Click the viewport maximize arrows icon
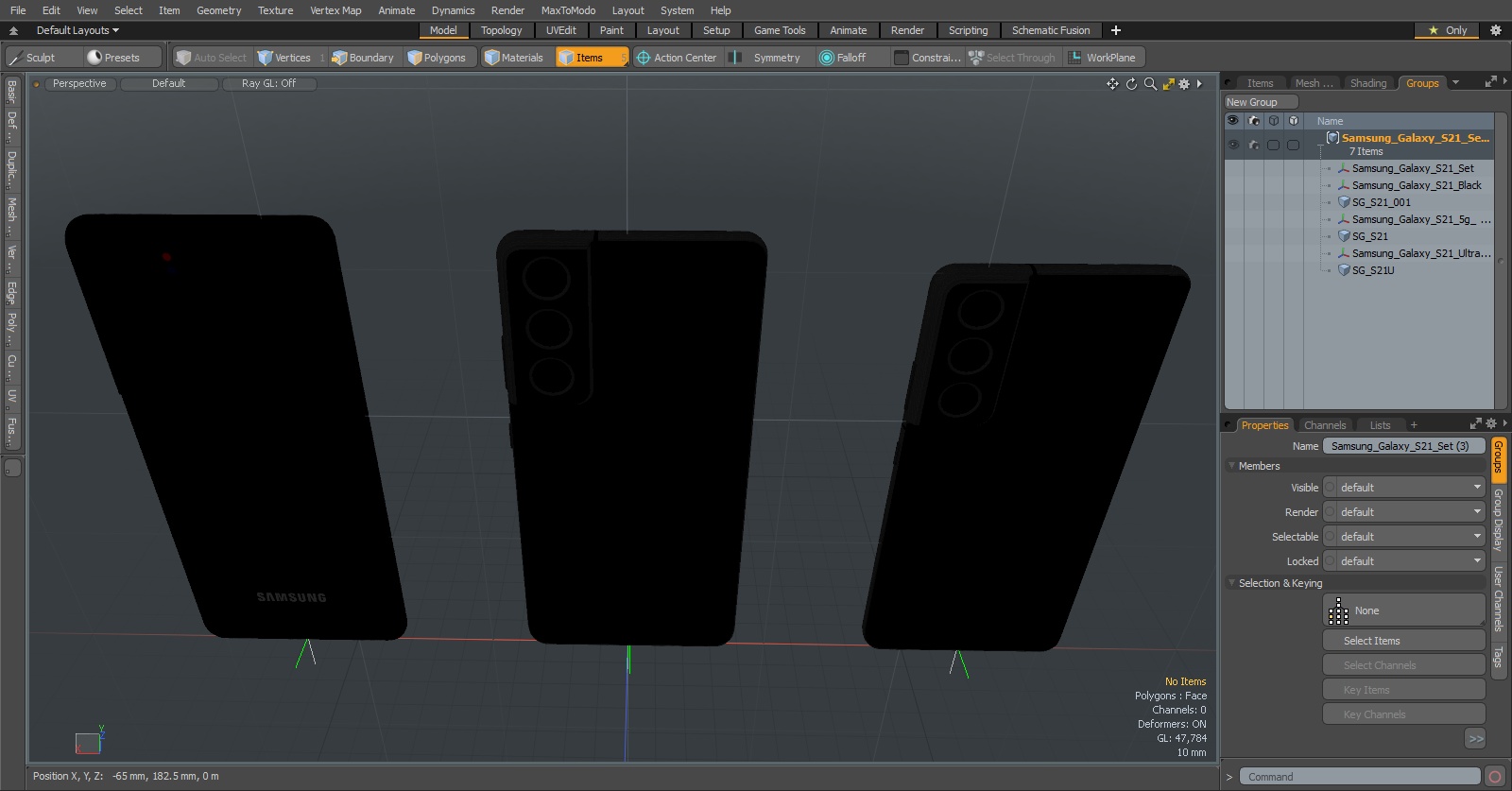 (1169, 84)
